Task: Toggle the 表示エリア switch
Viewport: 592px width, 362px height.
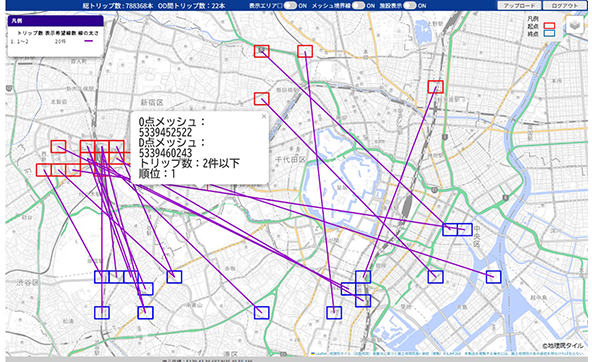Action: 290,6
